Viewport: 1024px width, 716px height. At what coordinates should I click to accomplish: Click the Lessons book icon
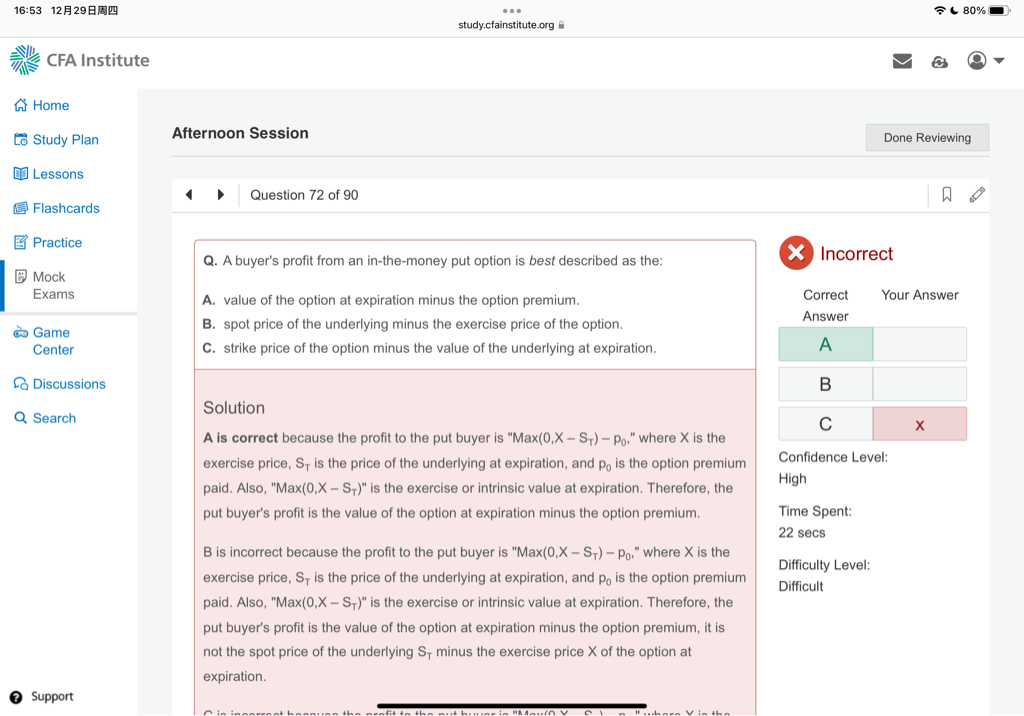pos(20,174)
